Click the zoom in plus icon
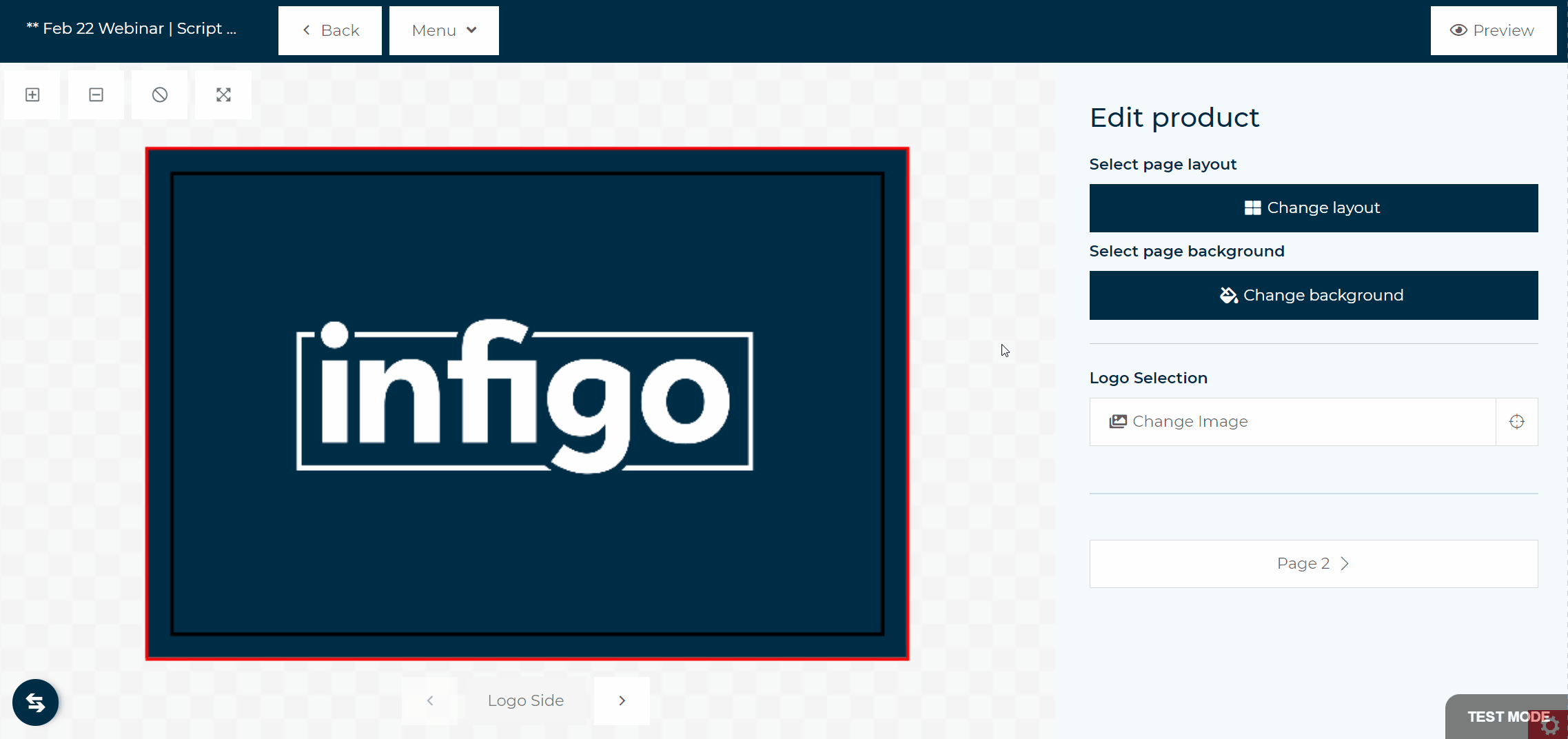Viewport: 1568px width, 739px height. (32, 94)
